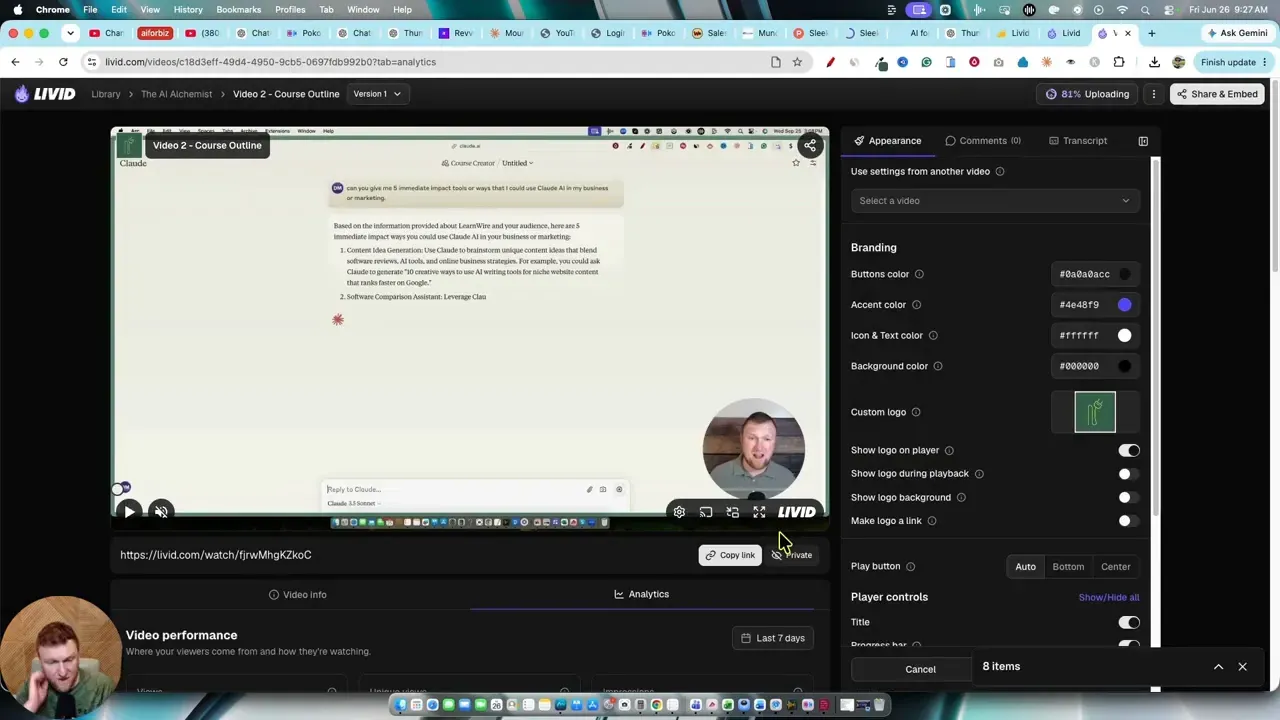Open the Bookmarks menu in menu bar
Image resolution: width=1280 pixels, height=720 pixels.
[238, 9]
